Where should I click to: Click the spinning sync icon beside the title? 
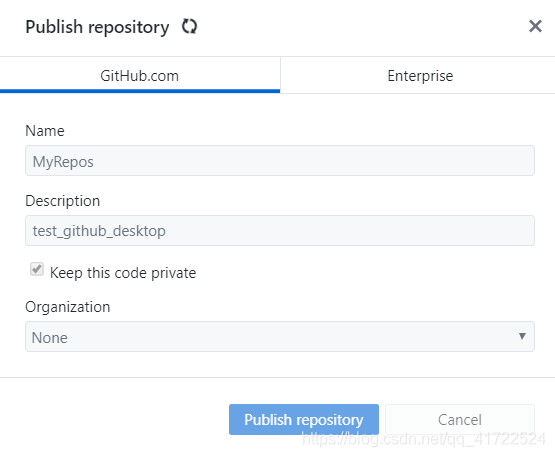189,27
